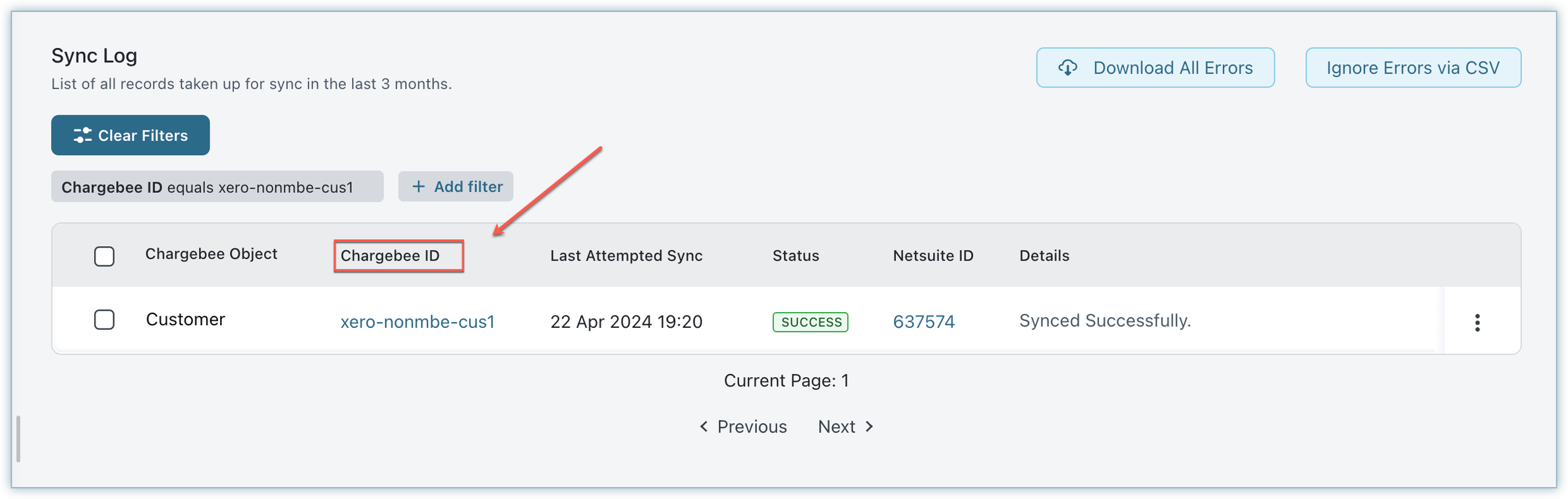This screenshot has width=1568, height=499.
Task: Open Netsuite ID 637574 link
Action: pos(923,322)
